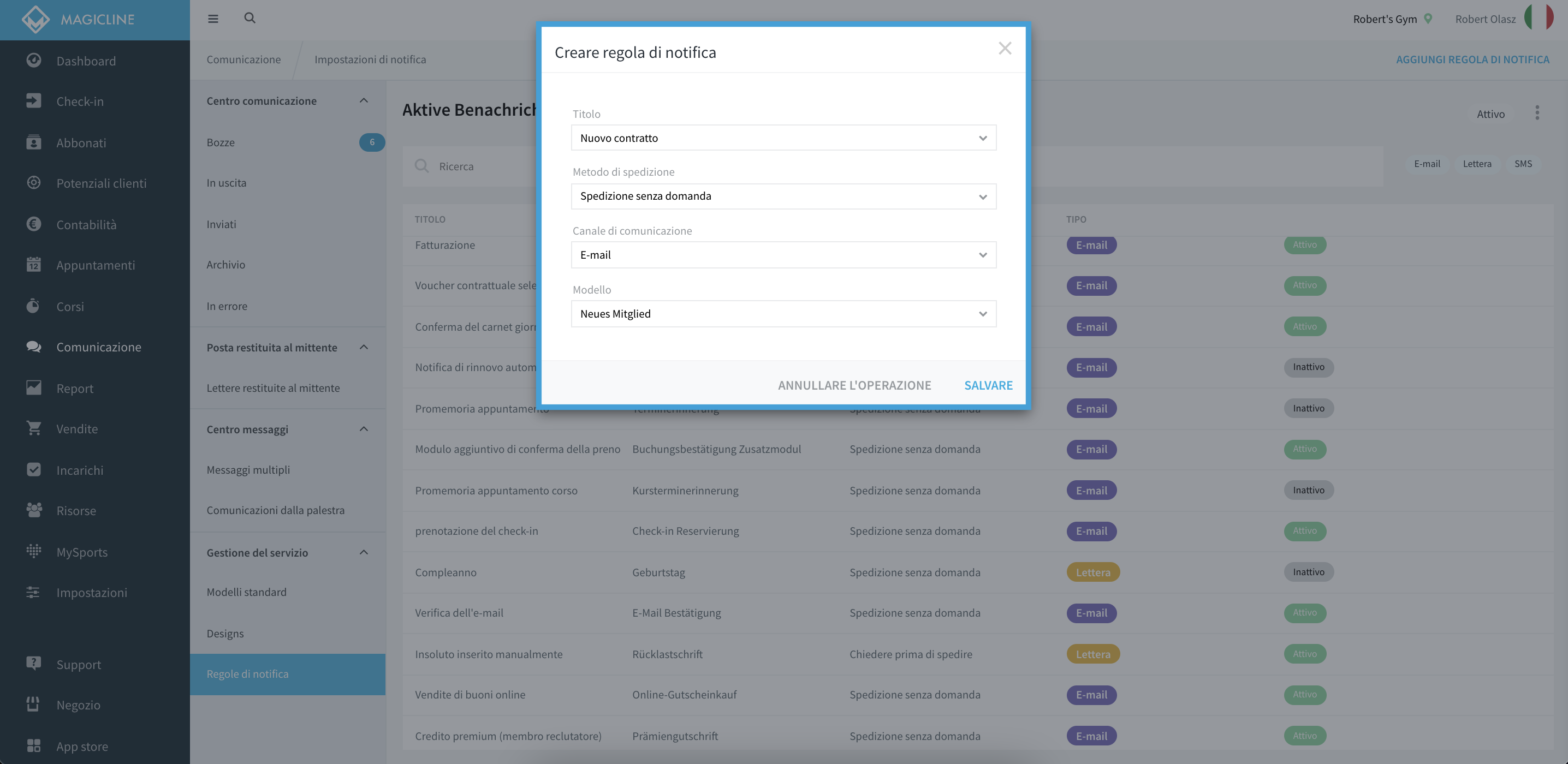This screenshot has width=1568, height=764.
Task: Open the Titolo dropdown showing Nuovo contratto
Action: pos(783,138)
